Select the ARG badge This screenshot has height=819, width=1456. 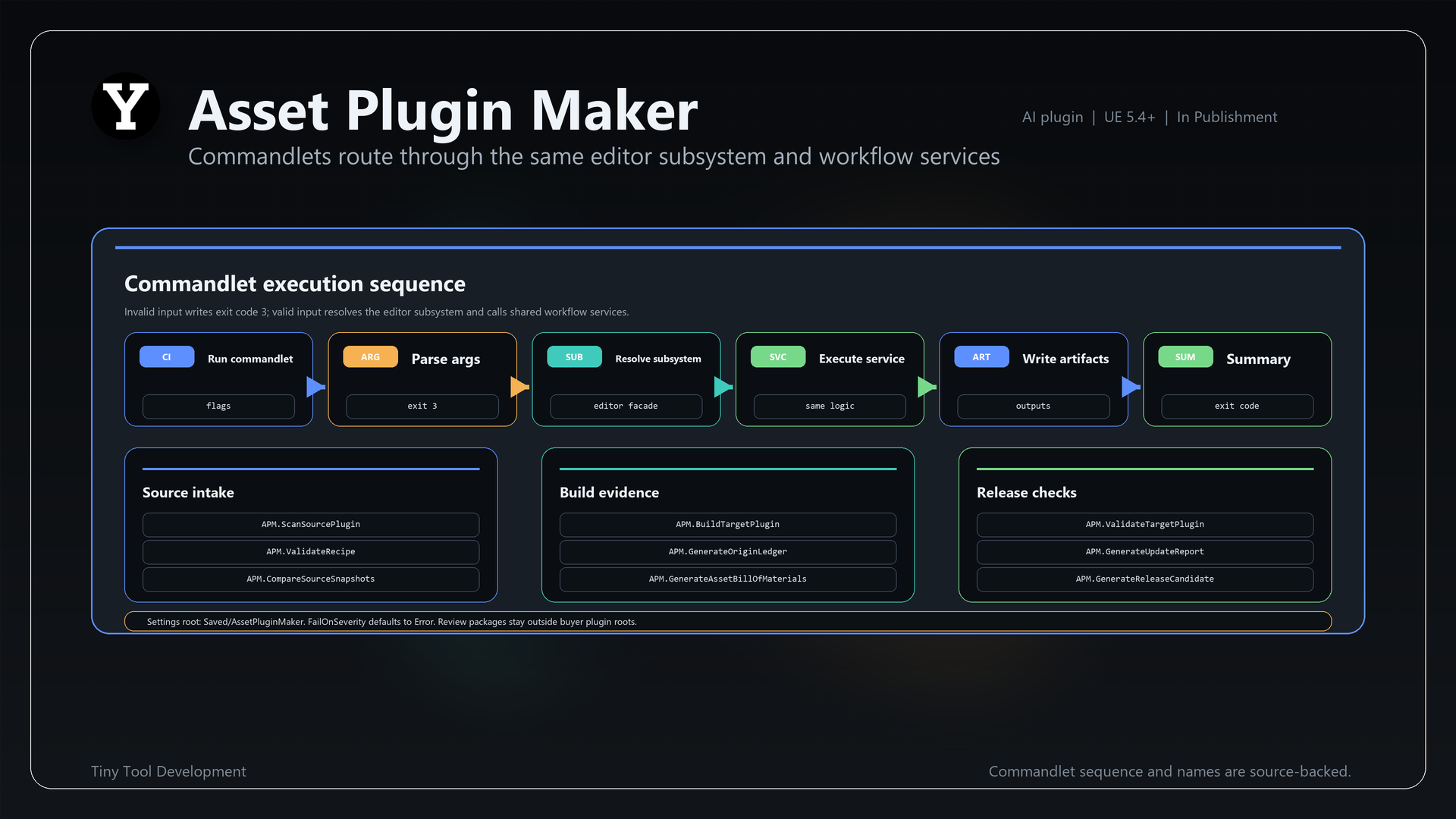click(370, 357)
